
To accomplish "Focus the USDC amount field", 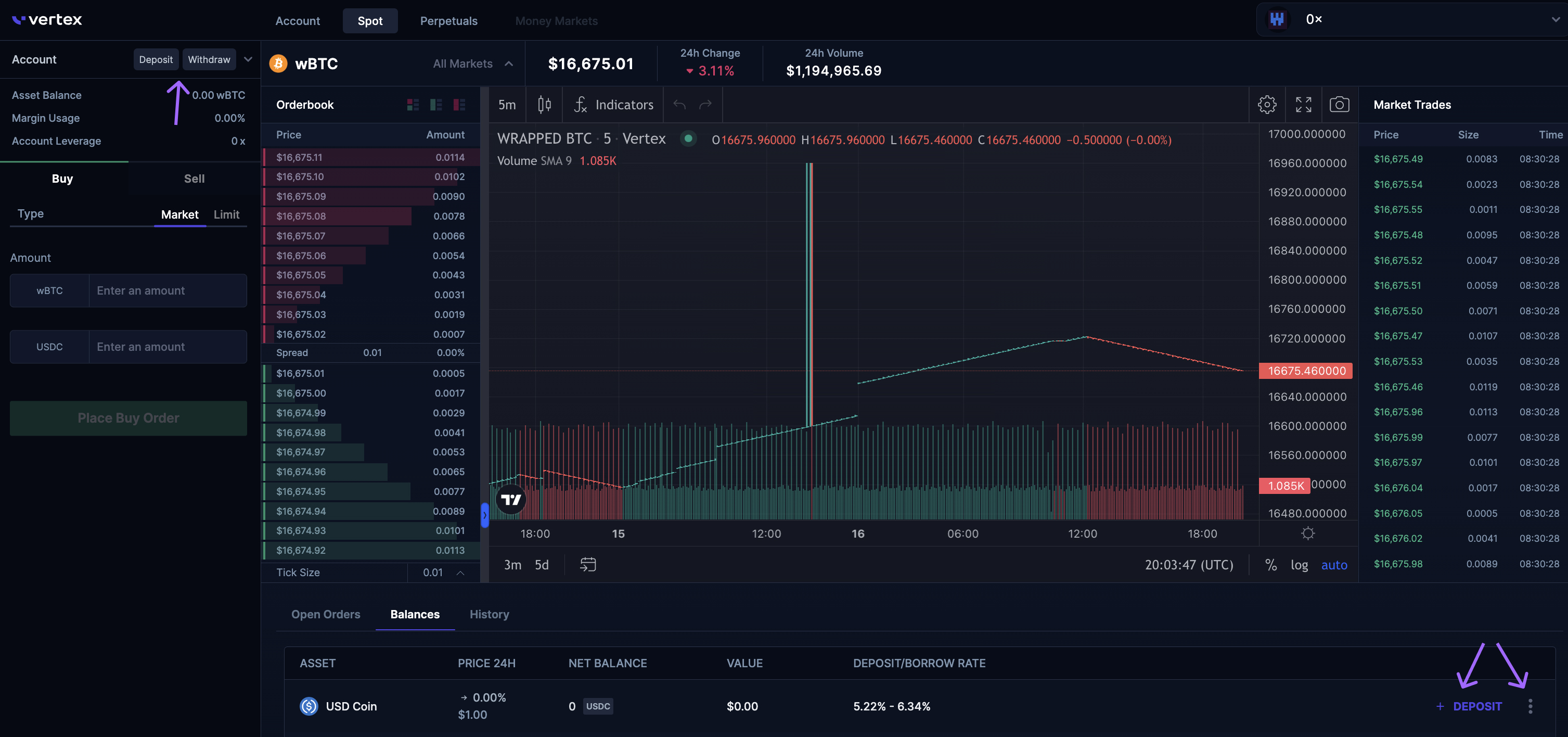I will (168, 347).
